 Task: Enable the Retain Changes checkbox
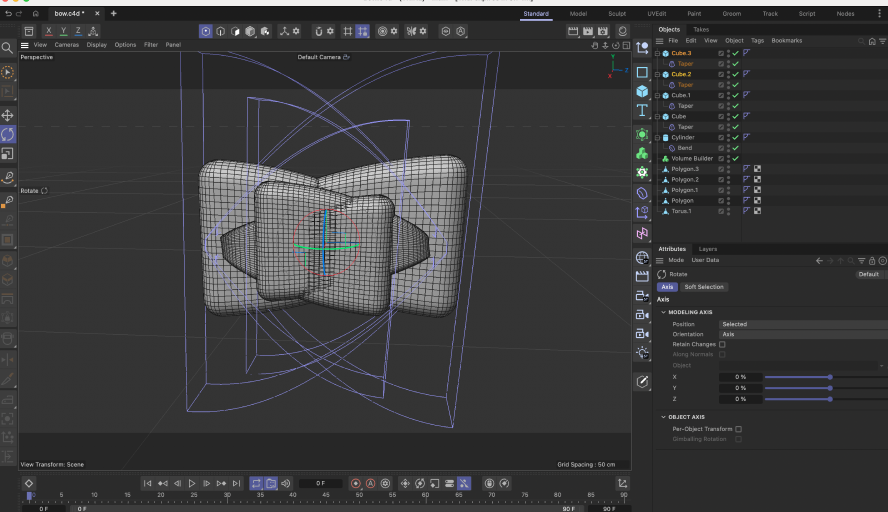tap(722, 344)
